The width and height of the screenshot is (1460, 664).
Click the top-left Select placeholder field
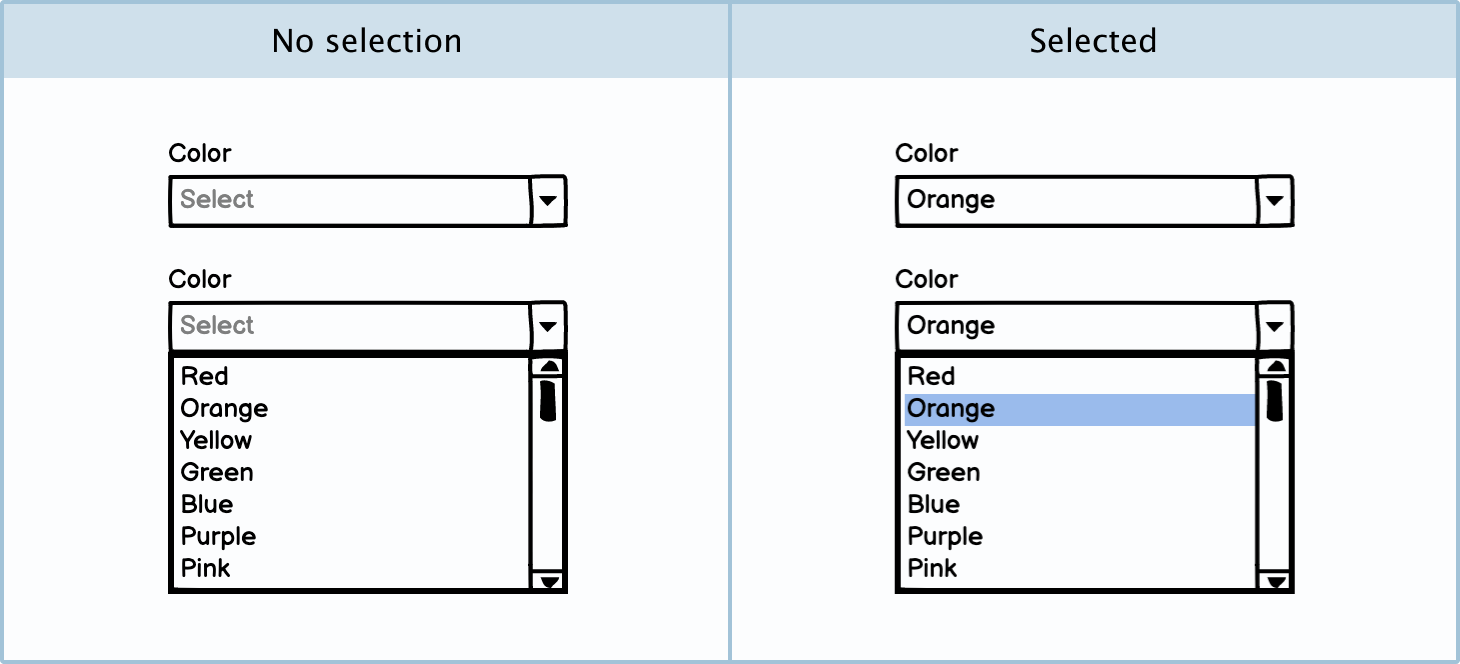349,201
